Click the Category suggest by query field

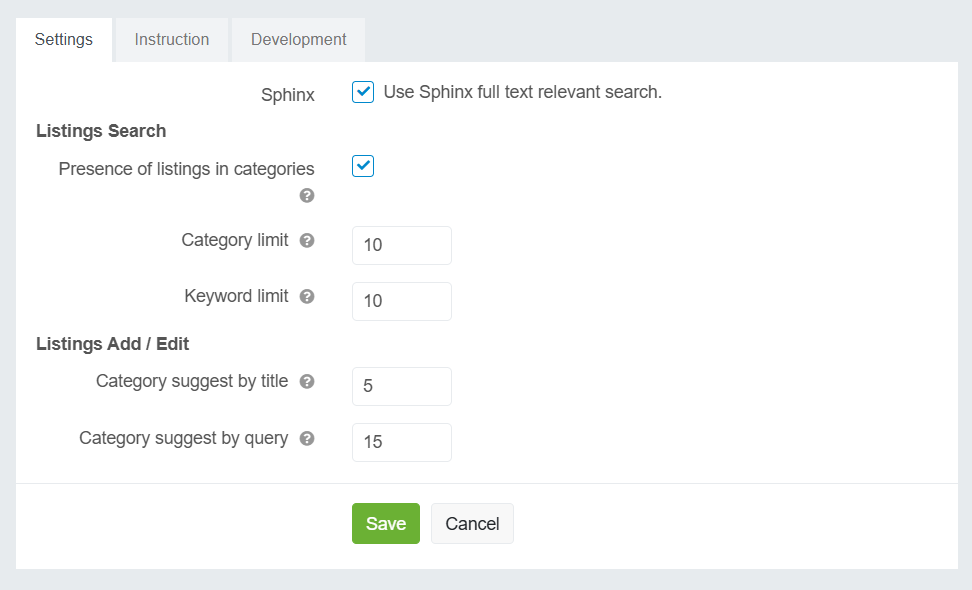pyautogui.click(x=401, y=442)
